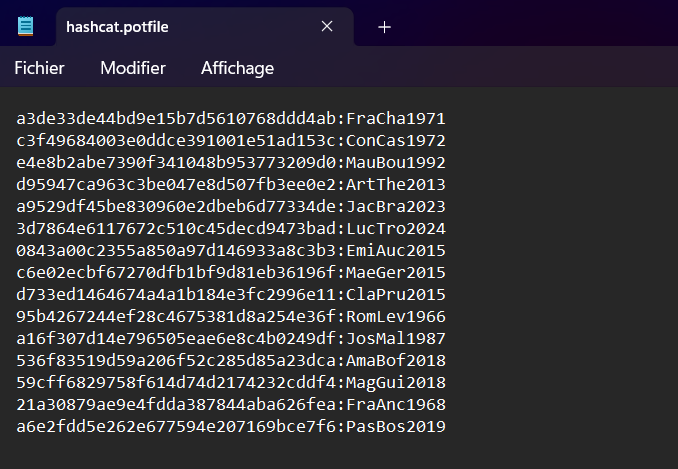Click the line ending with EmiAuc2015
This screenshot has height=469, width=678.
pos(231,251)
